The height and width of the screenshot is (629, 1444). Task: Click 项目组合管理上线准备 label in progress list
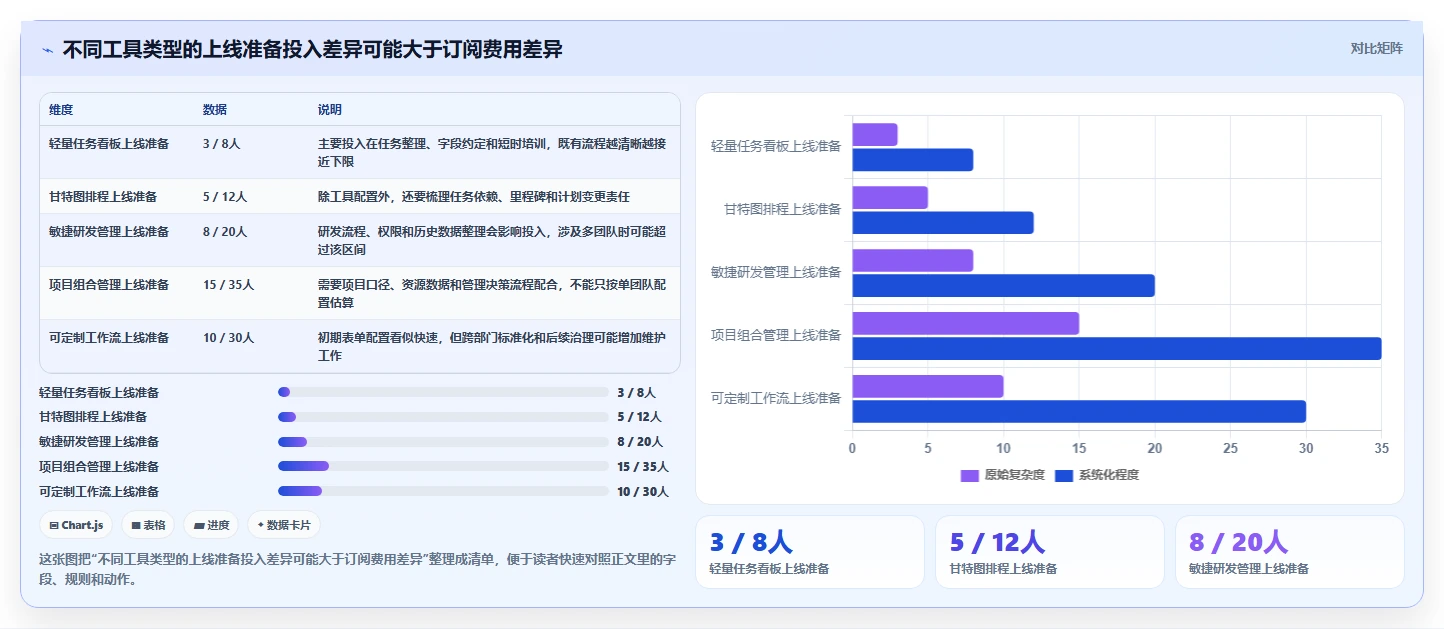coord(99,467)
